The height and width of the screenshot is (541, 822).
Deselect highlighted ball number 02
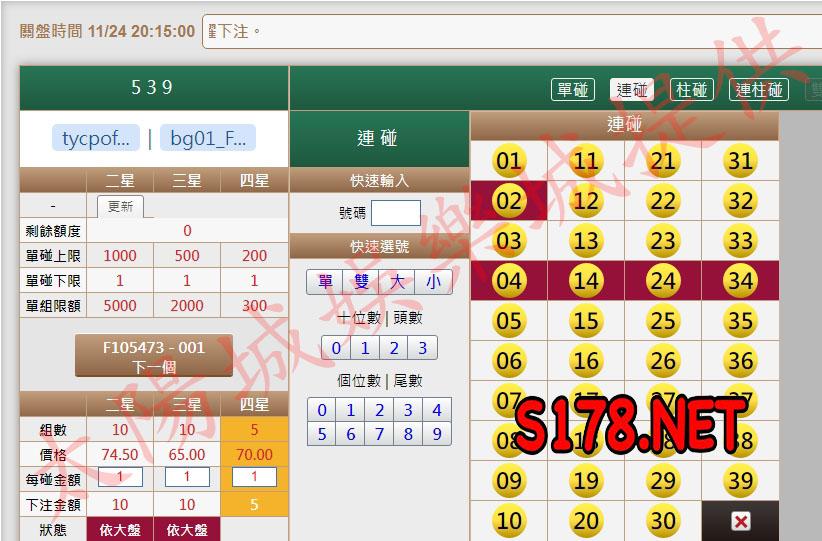point(509,201)
